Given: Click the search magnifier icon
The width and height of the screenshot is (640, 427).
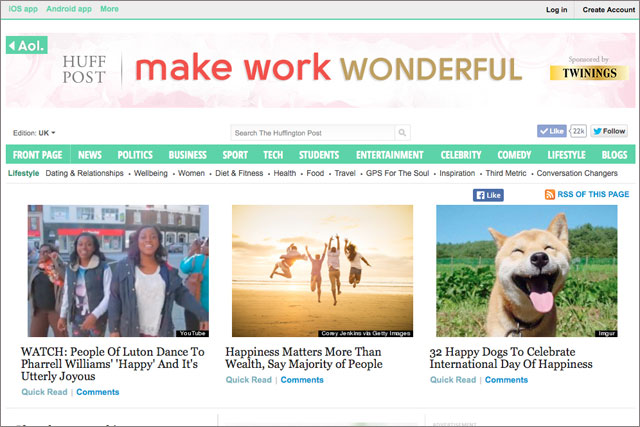Looking at the screenshot, I should (402, 133).
